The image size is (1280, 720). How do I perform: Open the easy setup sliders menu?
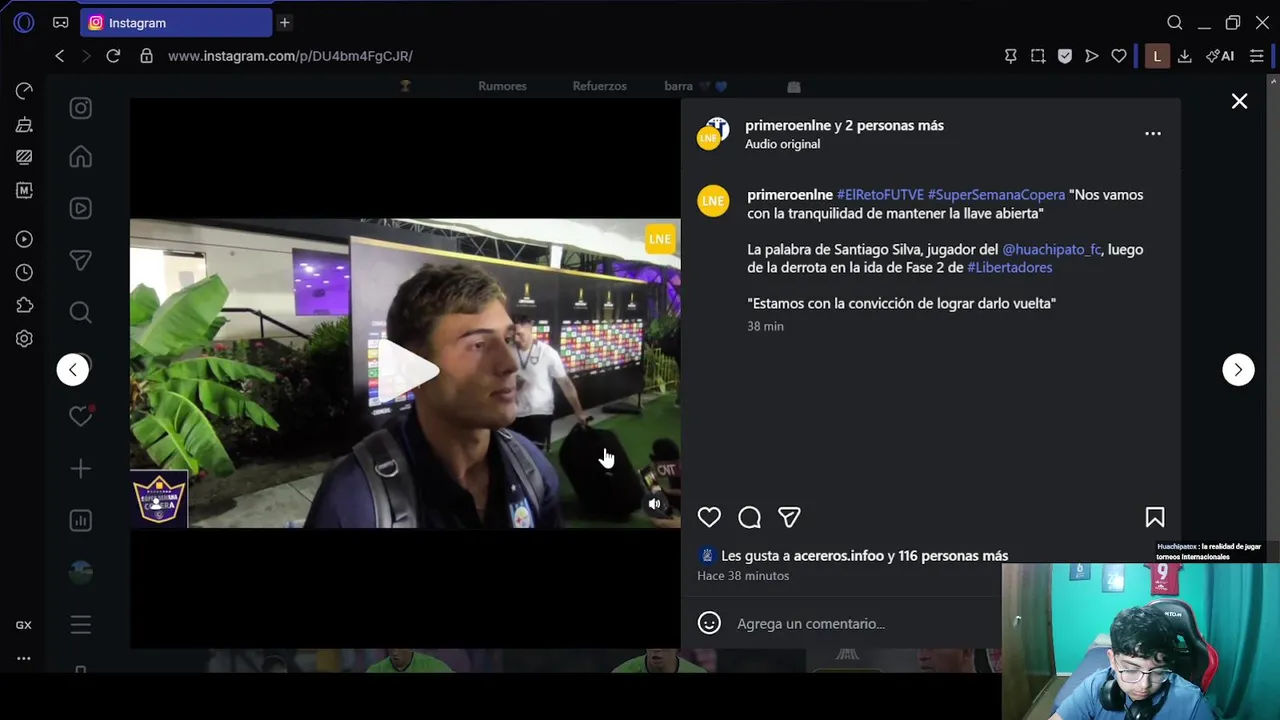pos(1257,56)
